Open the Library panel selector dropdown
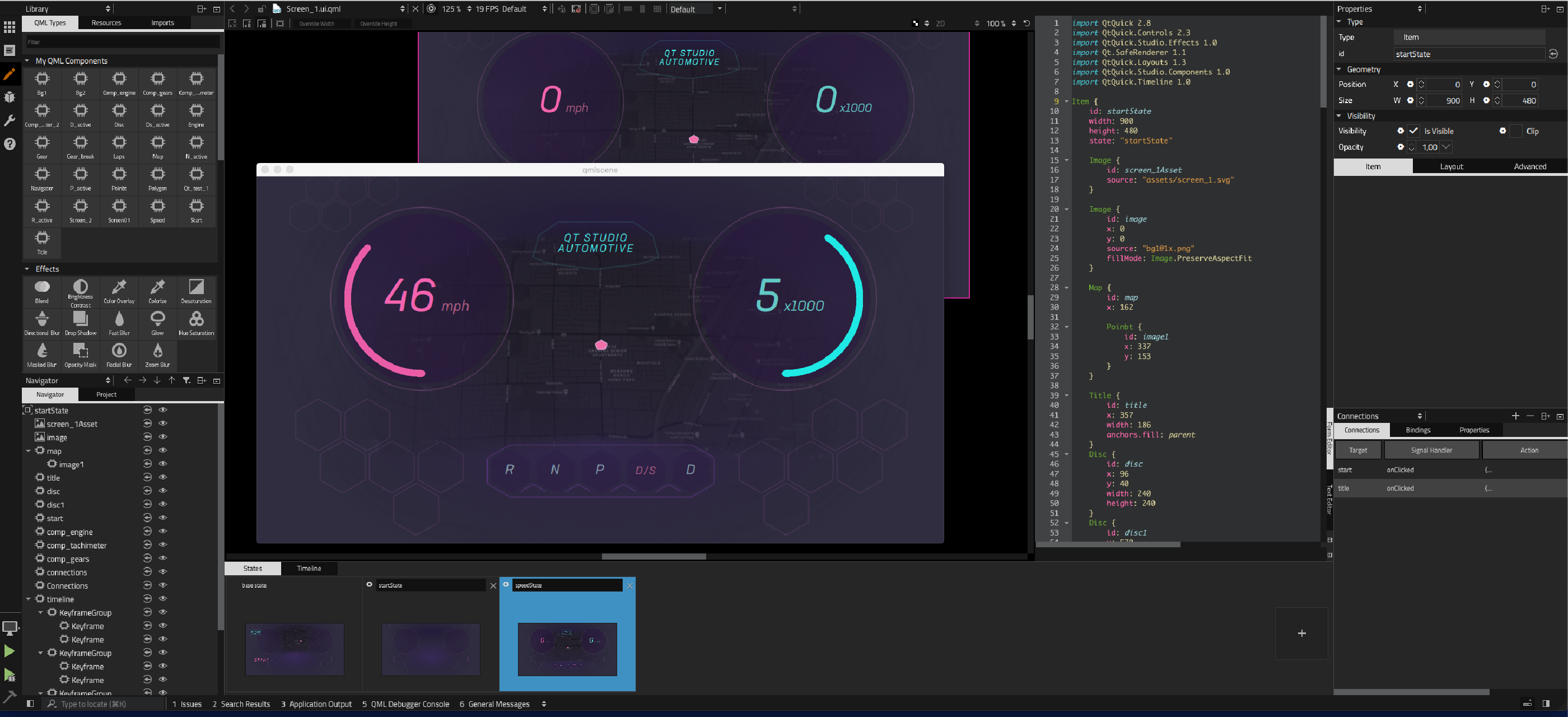 [108, 8]
